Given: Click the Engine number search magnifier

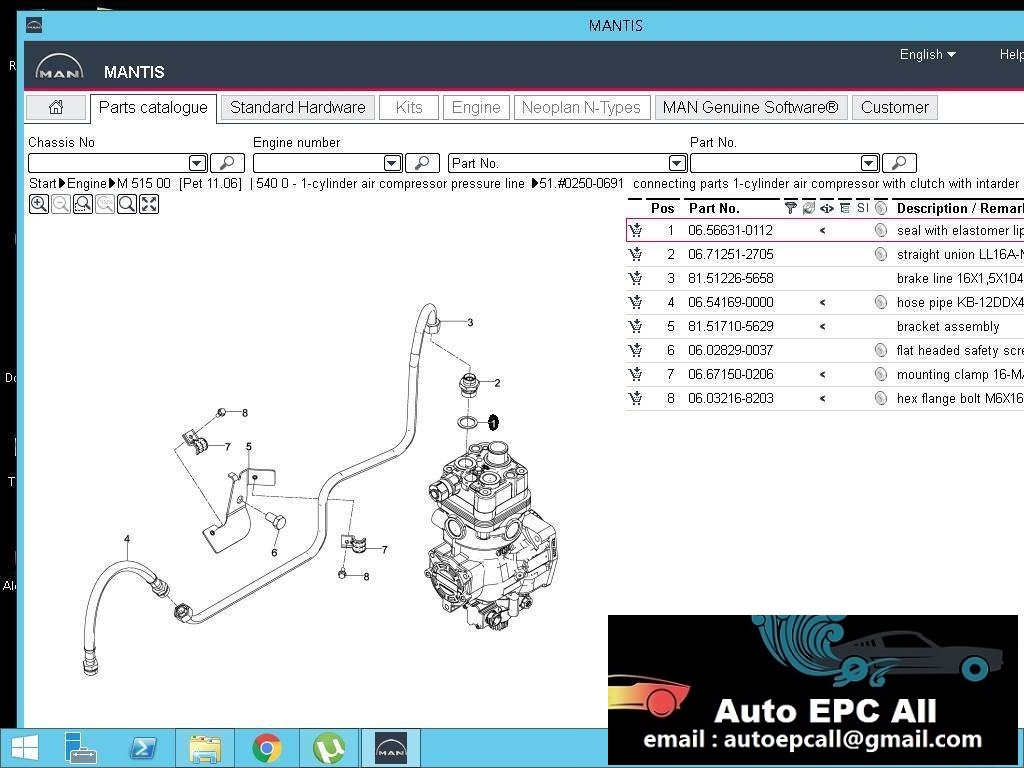Looking at the screenshot, I should tap(422, 162).
